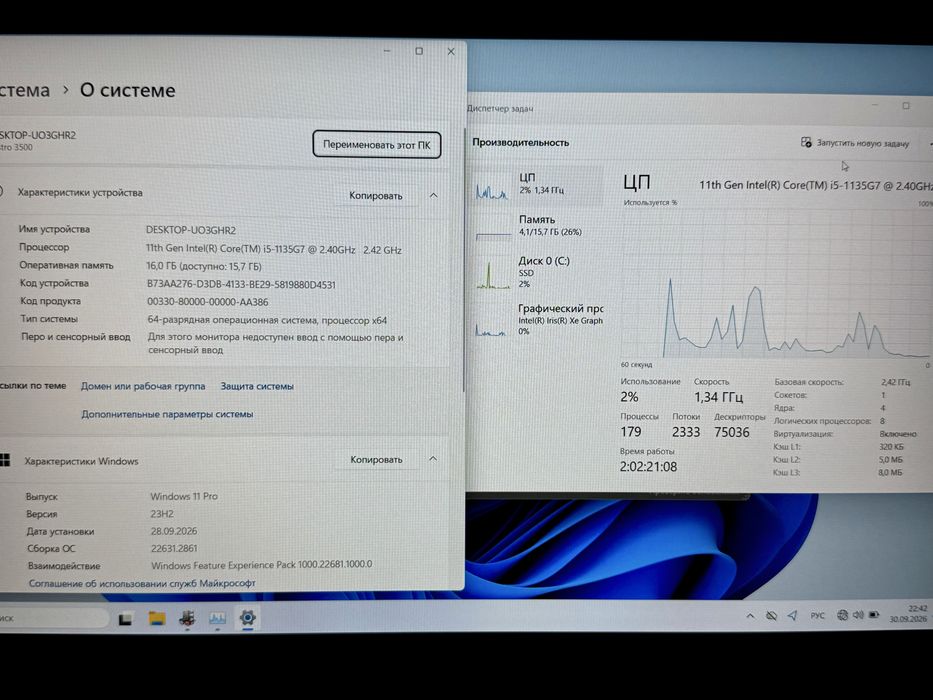This screenshot has width=933, height=700.
Task: Open the volume speaker tray icon
Action: [857, 615]
